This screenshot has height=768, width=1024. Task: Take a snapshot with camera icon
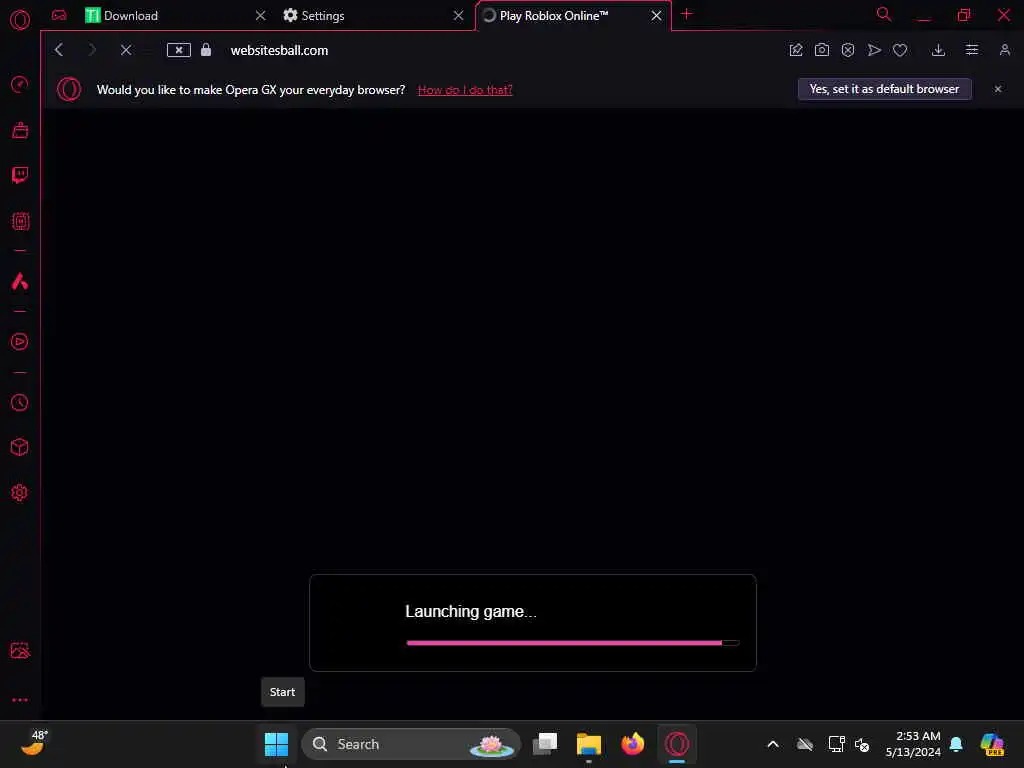point(822,50)
